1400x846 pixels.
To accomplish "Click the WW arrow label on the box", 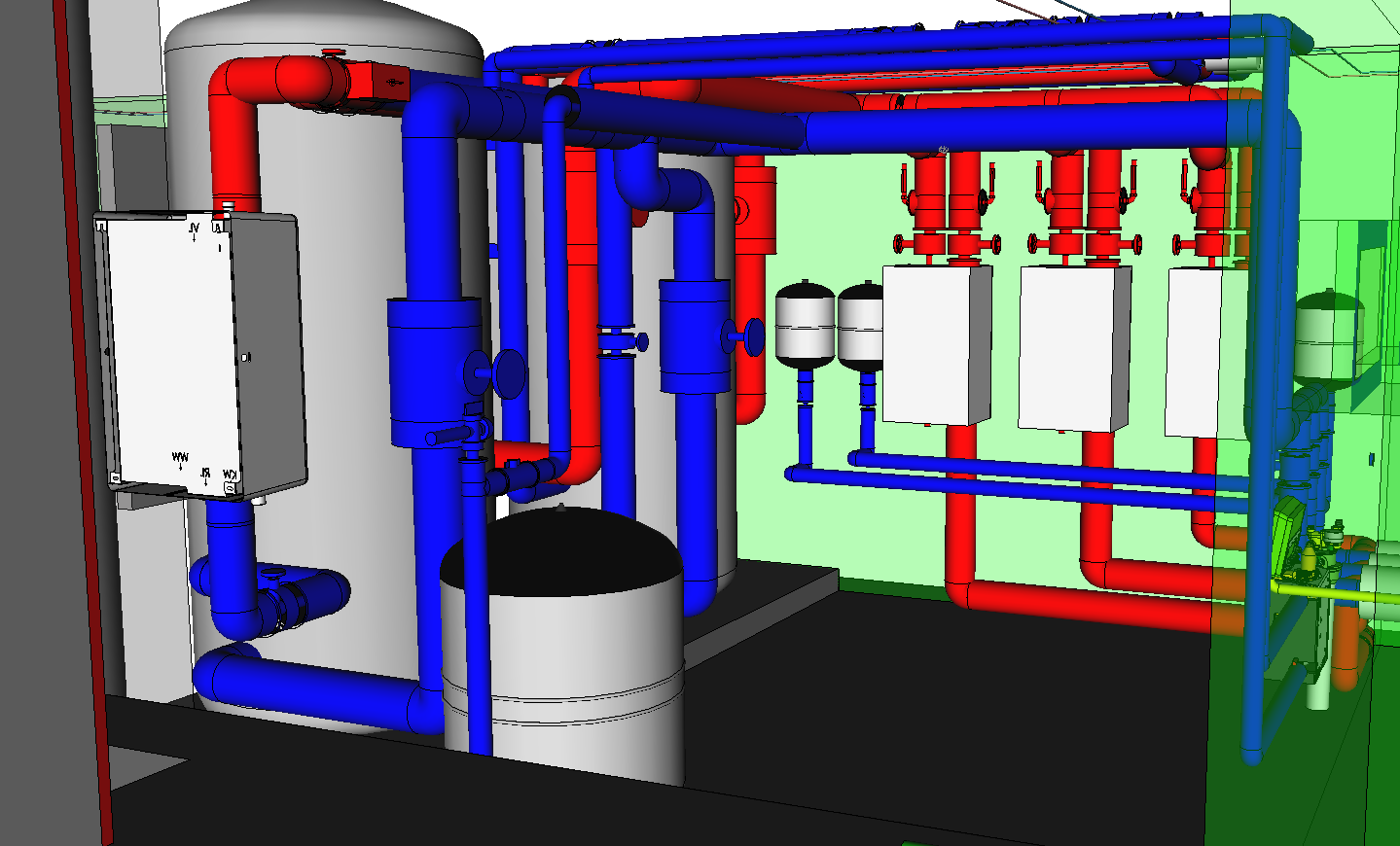I will [180, 459].
